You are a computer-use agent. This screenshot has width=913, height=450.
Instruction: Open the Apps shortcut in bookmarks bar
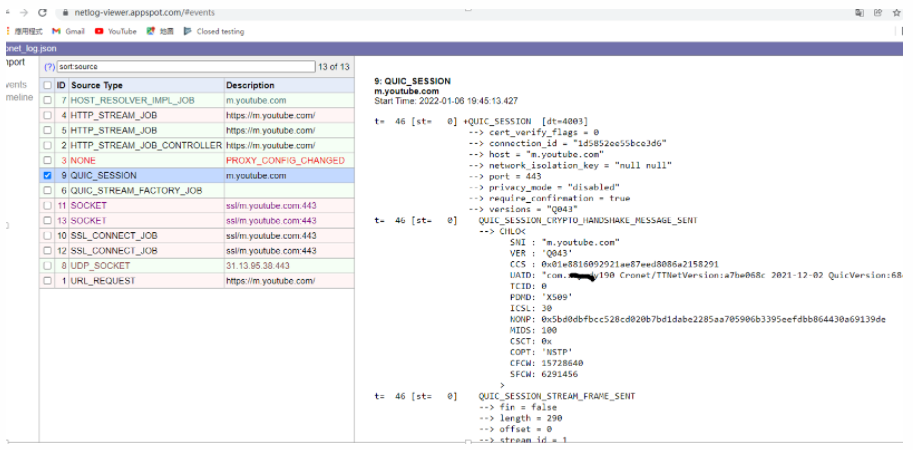[24, 31]
